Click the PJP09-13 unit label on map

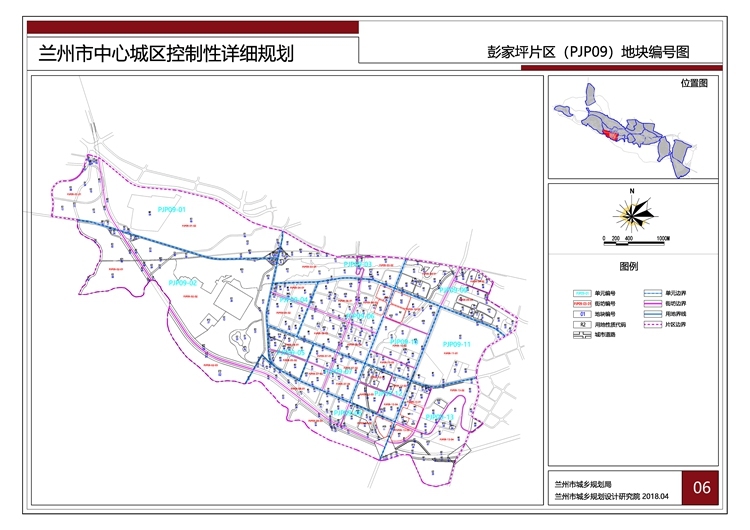pyautogui.click(x=438, y=415)
